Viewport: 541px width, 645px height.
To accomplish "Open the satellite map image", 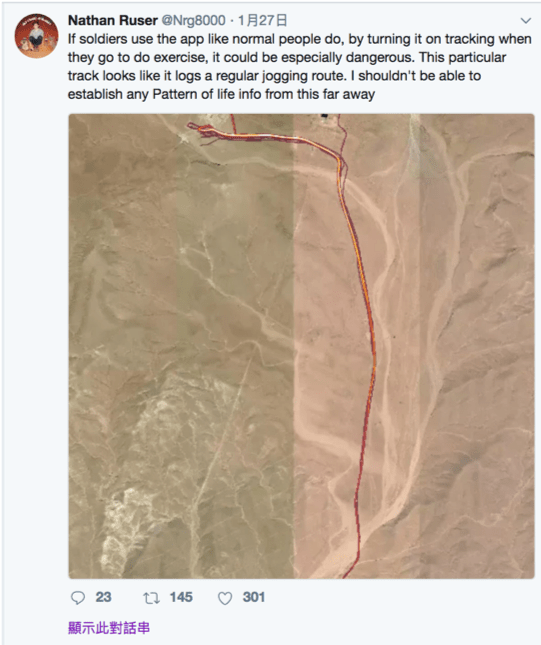I will pos(301,346).
